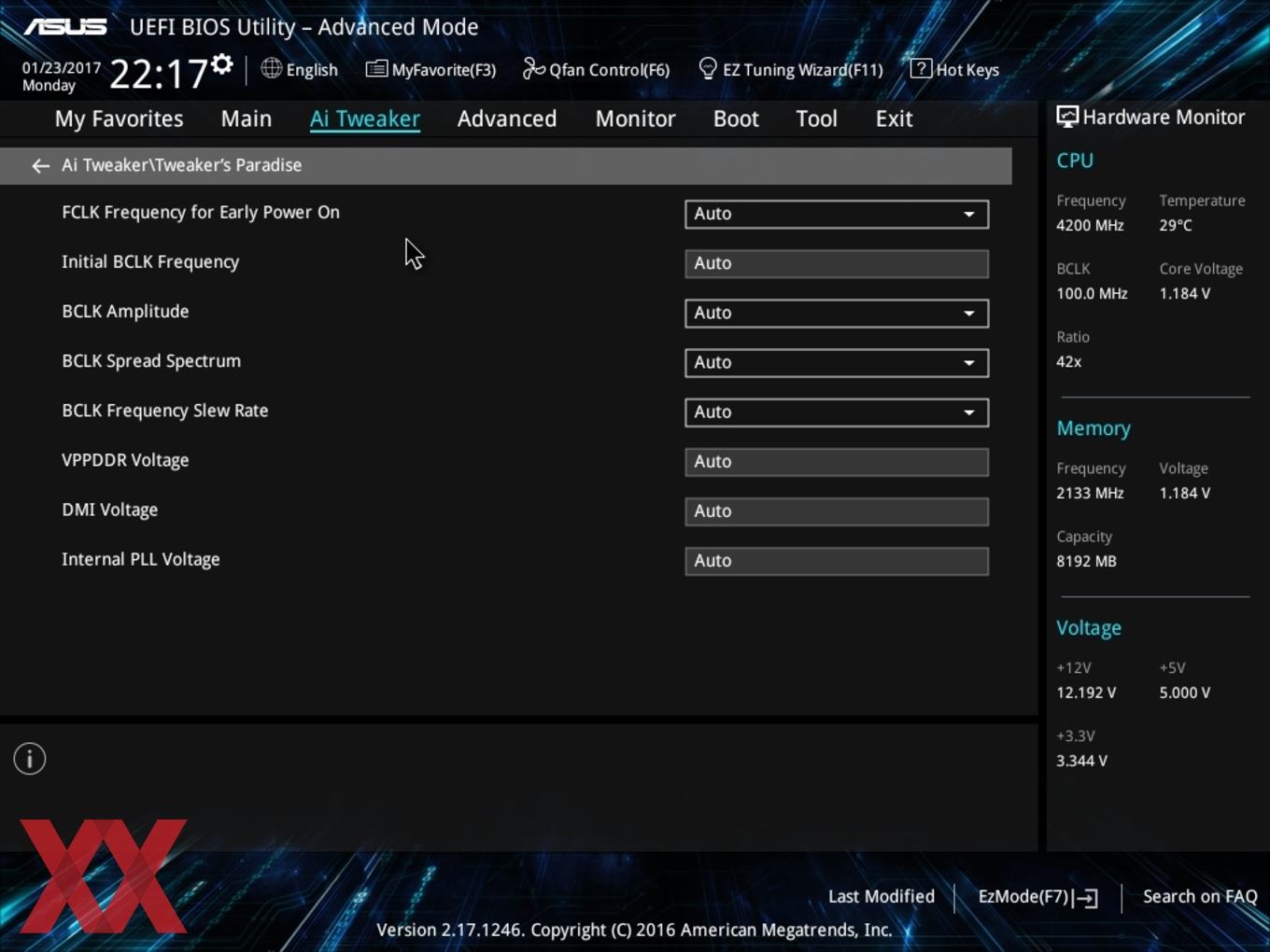1270x952 pixels.
Task: Click Last Modified button
Action: tap(882, 896)
